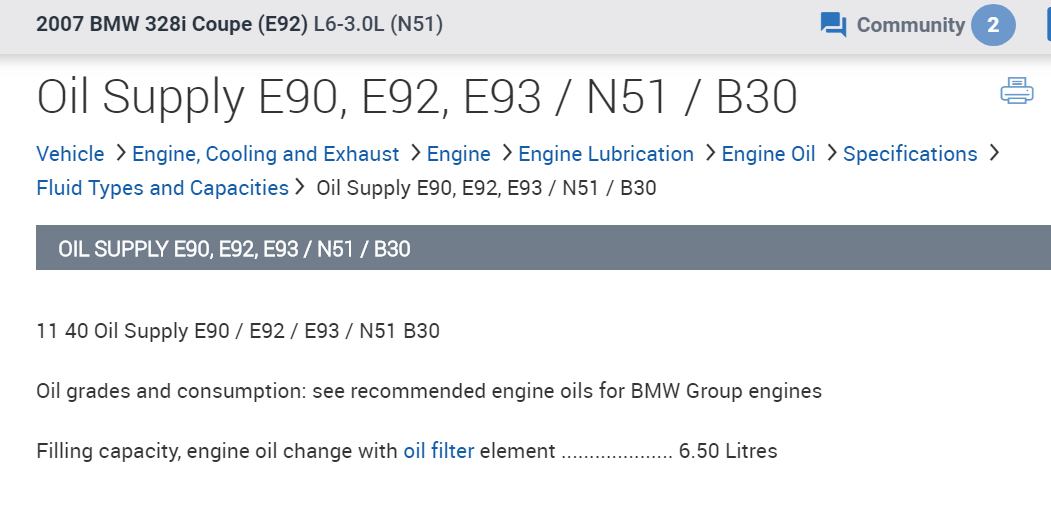1051x515 pixels.
Task: Navigate to Engine breadcrumb link
Action: pyautogui.click(x=459, y=154)
